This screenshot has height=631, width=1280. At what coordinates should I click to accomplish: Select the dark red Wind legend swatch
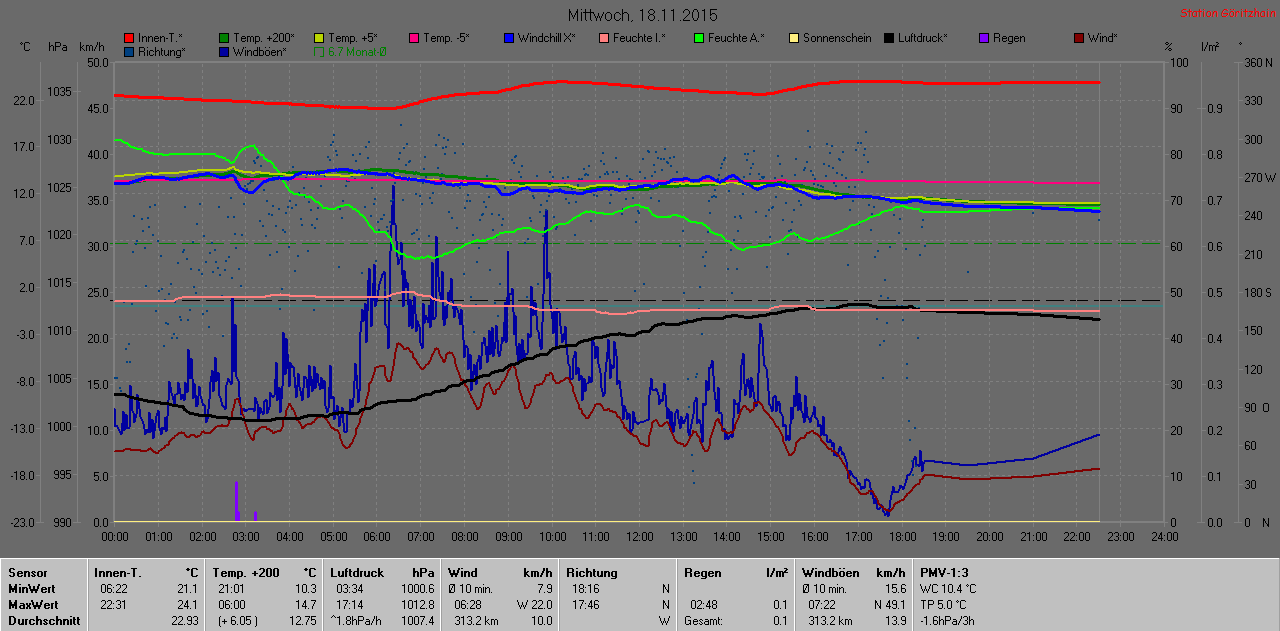1079,38
